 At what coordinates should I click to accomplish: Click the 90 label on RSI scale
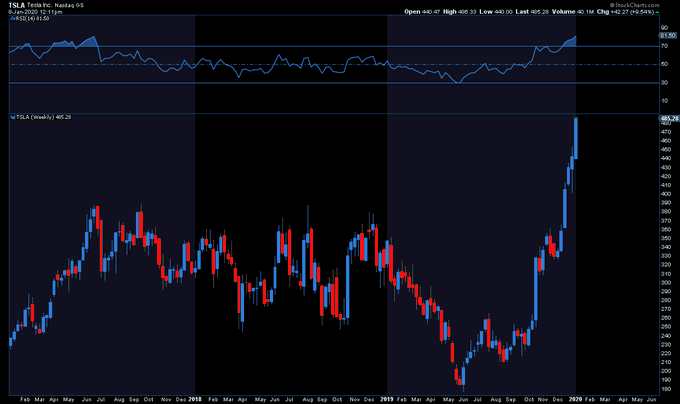tap(664, 28)
